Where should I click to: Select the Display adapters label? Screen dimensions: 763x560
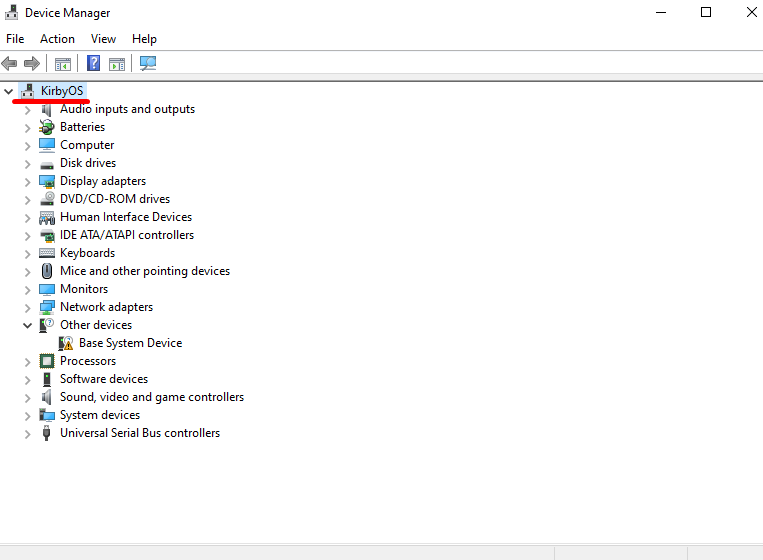pos(103,181)
